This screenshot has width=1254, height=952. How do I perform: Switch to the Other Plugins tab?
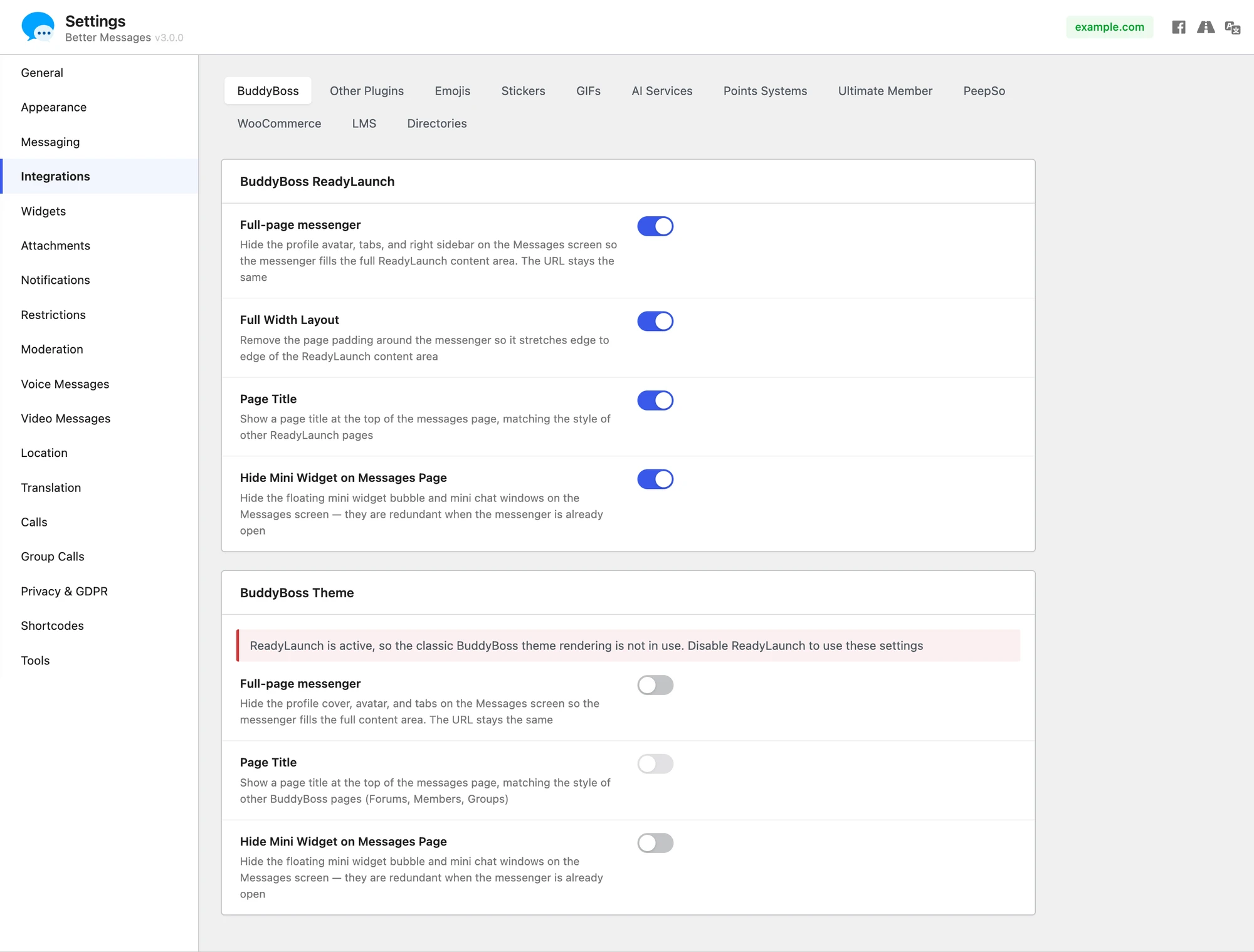point(367,91)
